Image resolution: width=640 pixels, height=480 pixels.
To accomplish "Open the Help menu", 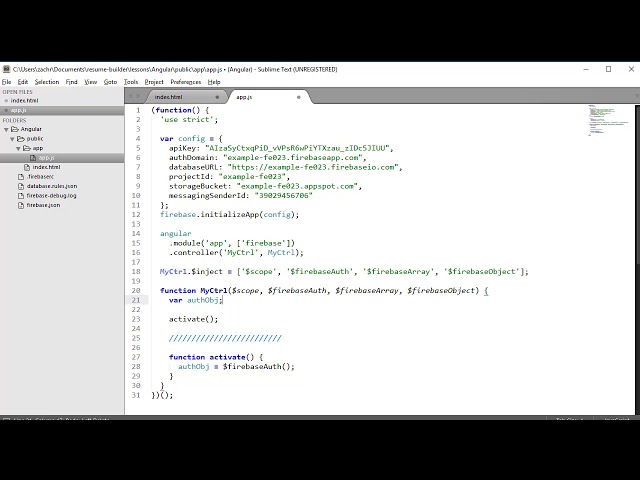I will 214,82.
